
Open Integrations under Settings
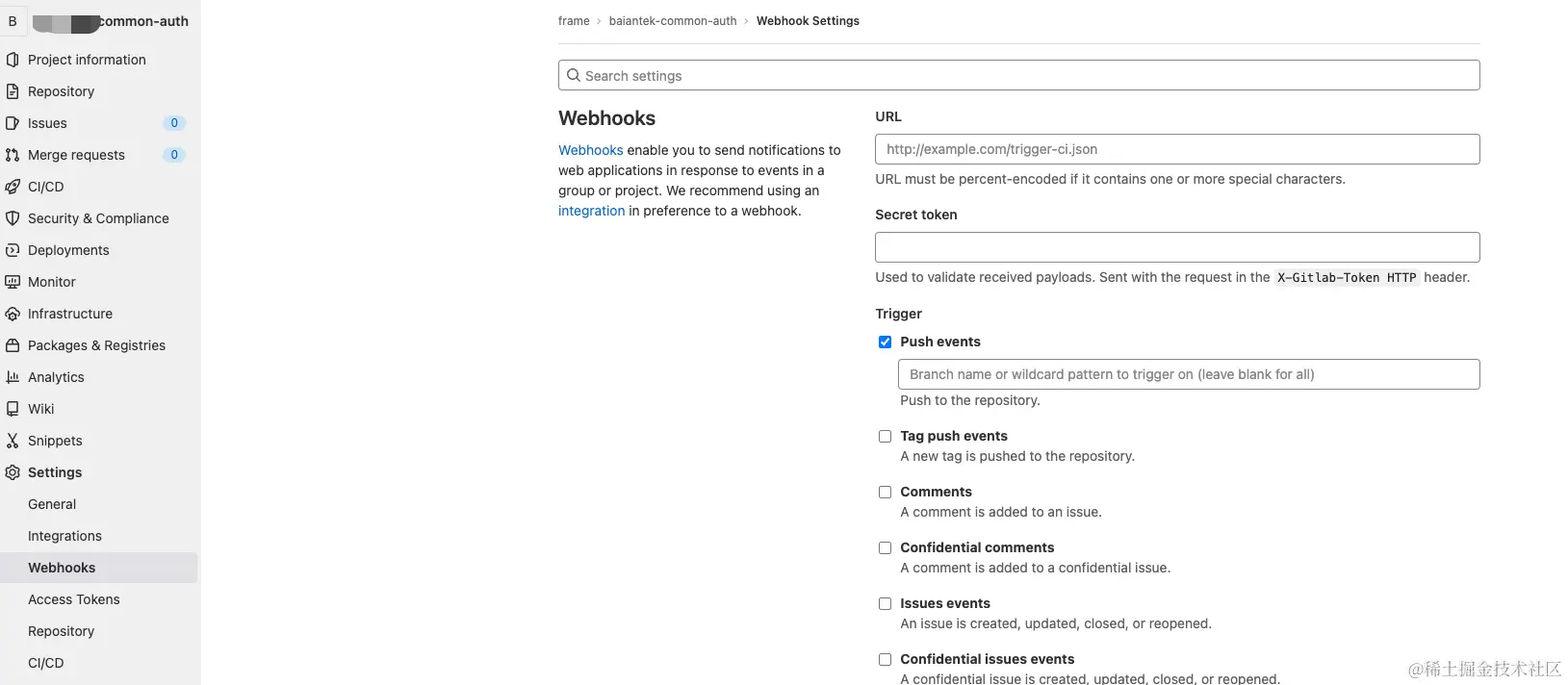[x=64, y=536]
